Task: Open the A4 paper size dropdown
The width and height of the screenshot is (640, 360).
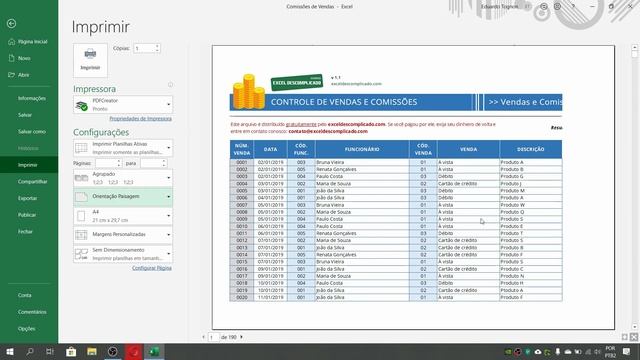Action: tap(123, 216)
